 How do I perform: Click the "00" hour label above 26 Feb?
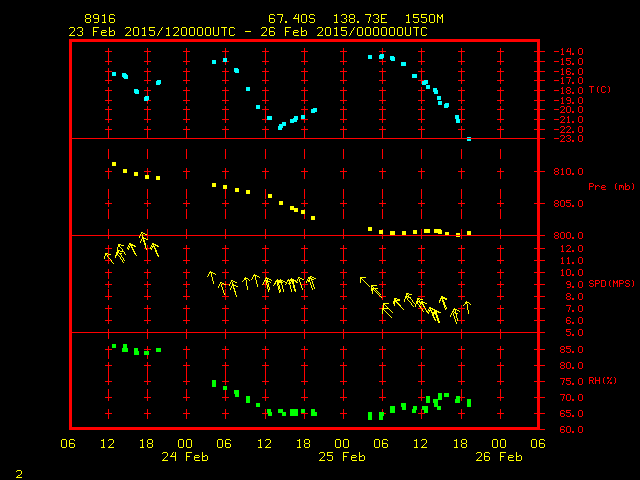[499, 444]
